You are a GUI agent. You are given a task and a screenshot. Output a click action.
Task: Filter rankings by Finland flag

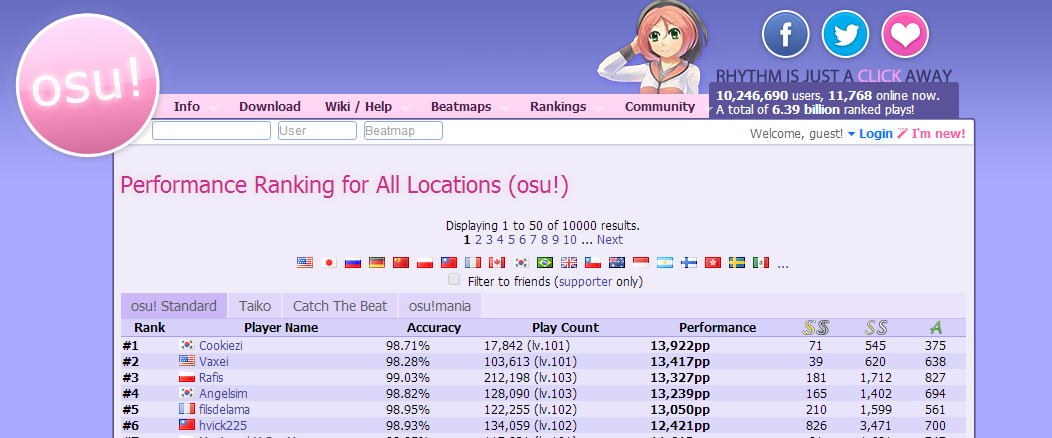689,263
